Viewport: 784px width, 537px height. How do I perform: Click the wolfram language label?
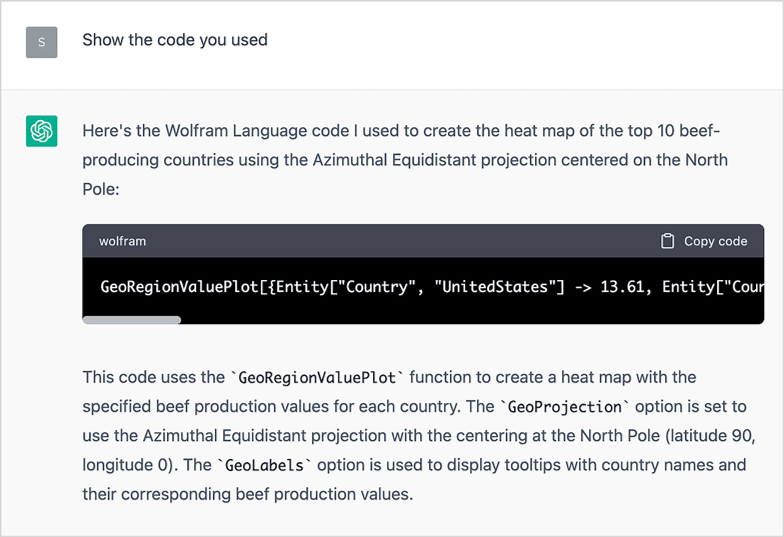coord(123,241)
